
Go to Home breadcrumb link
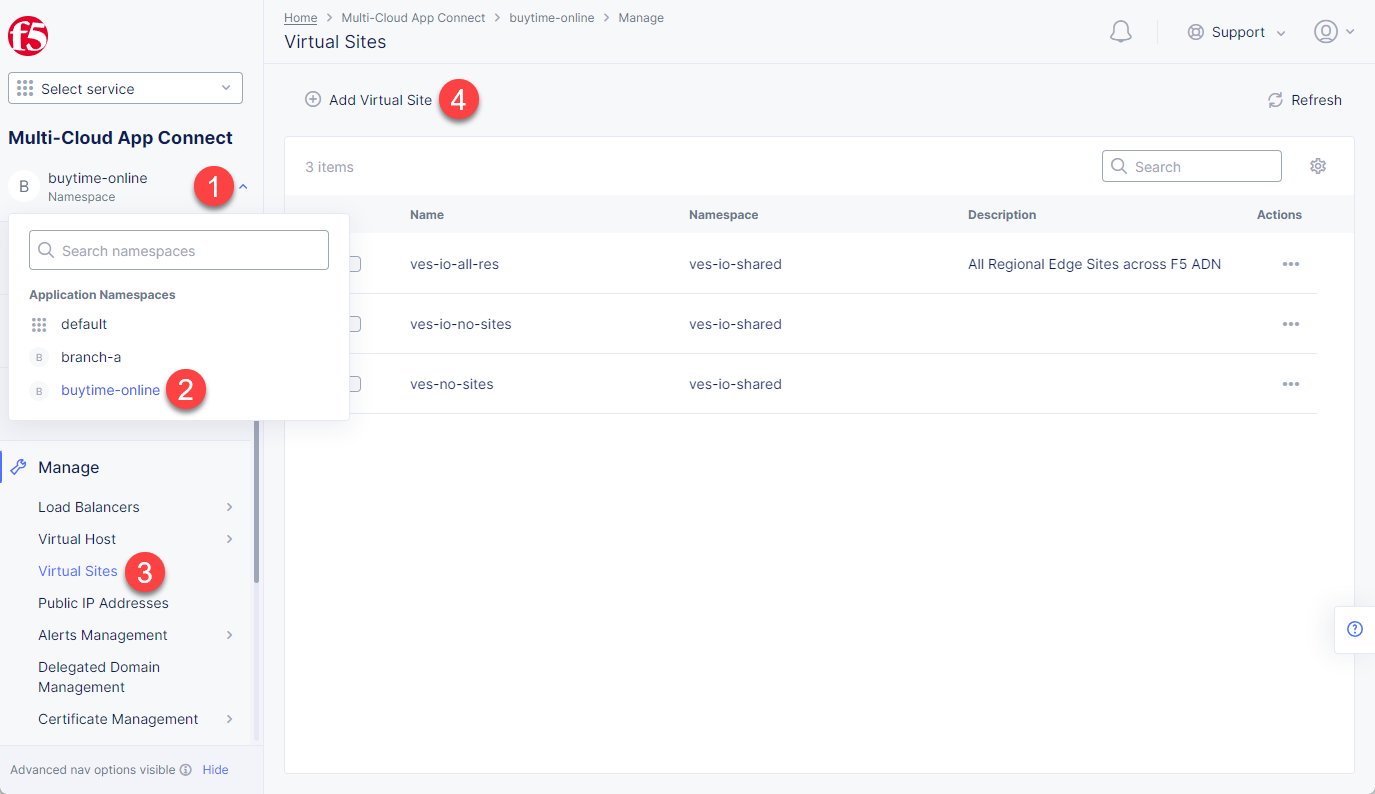click(301, 18)
